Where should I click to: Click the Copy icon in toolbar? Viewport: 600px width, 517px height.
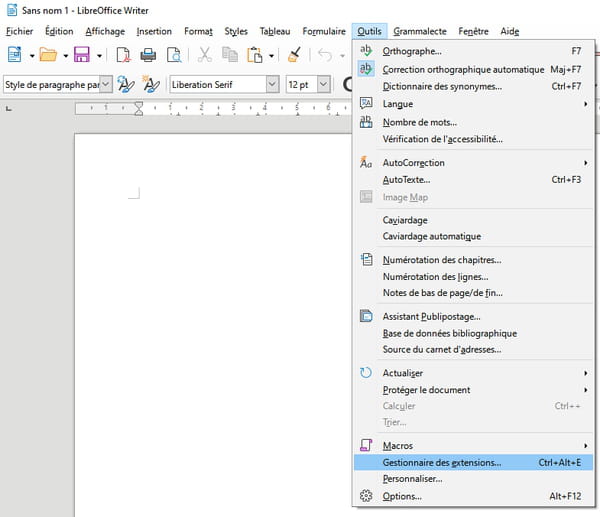pyautogui.click(x=230, y=55)
